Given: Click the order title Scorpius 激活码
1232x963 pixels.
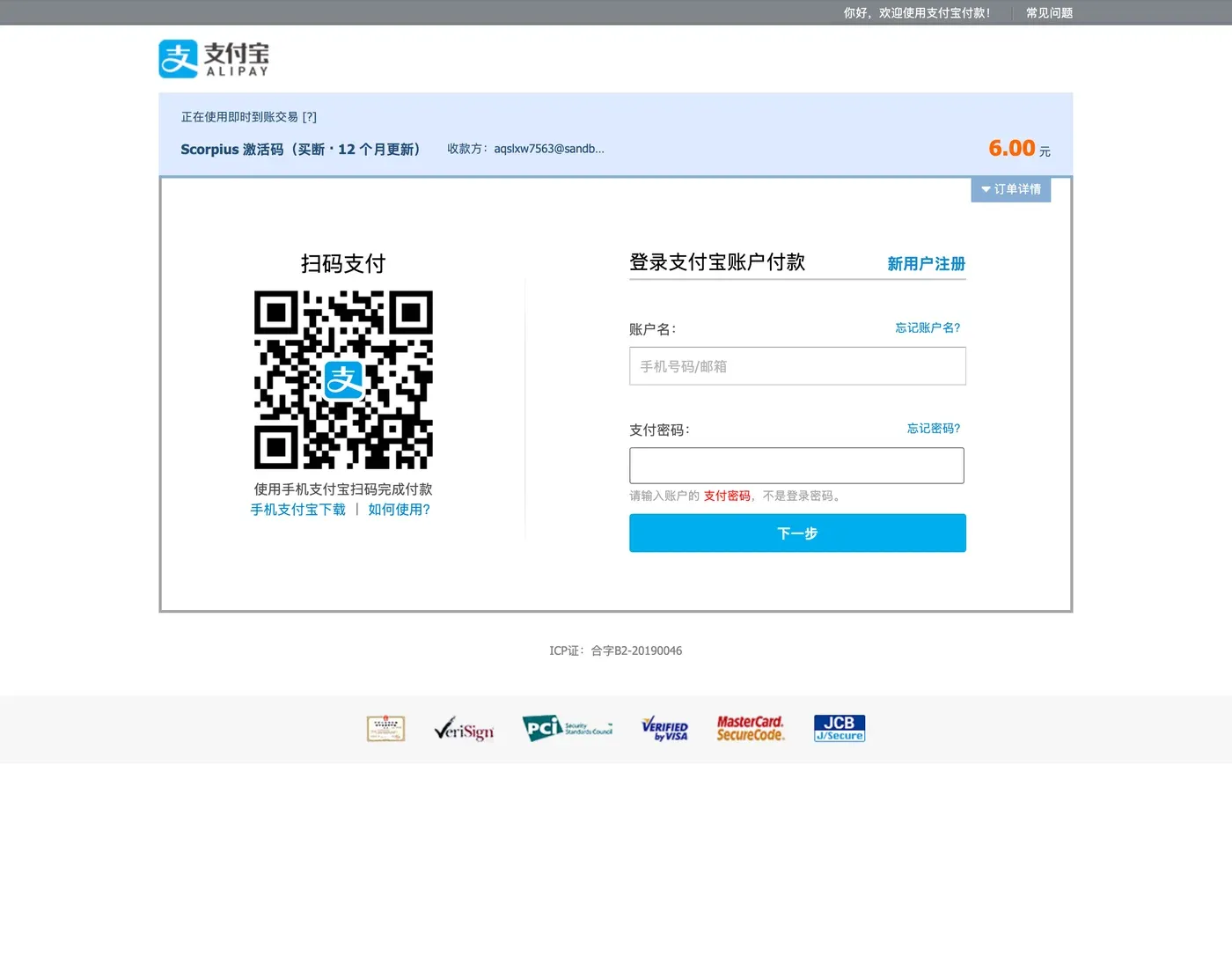Looking at the screenshot, I should coord(300,150).
